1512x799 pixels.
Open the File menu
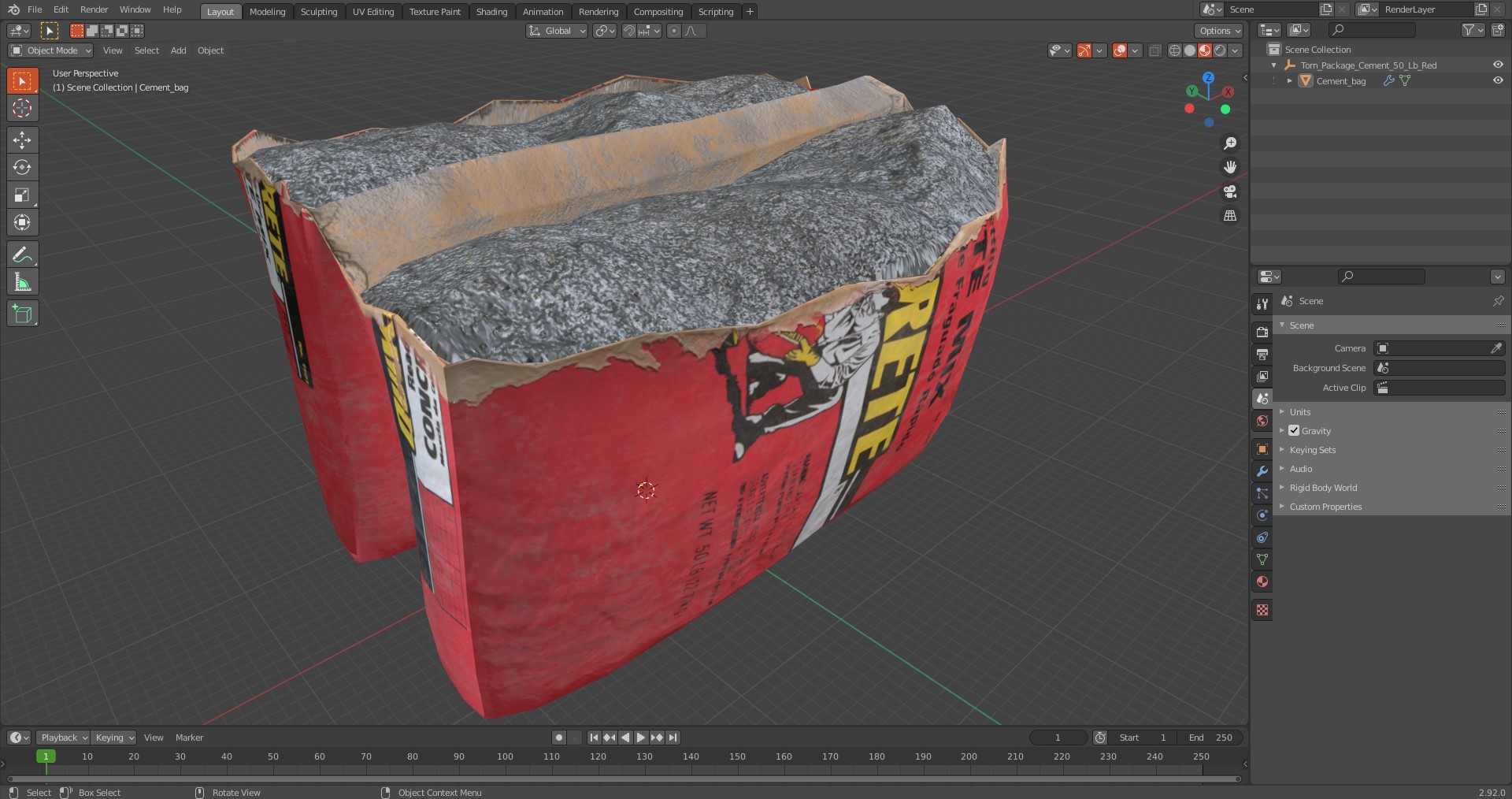[35, 9]
